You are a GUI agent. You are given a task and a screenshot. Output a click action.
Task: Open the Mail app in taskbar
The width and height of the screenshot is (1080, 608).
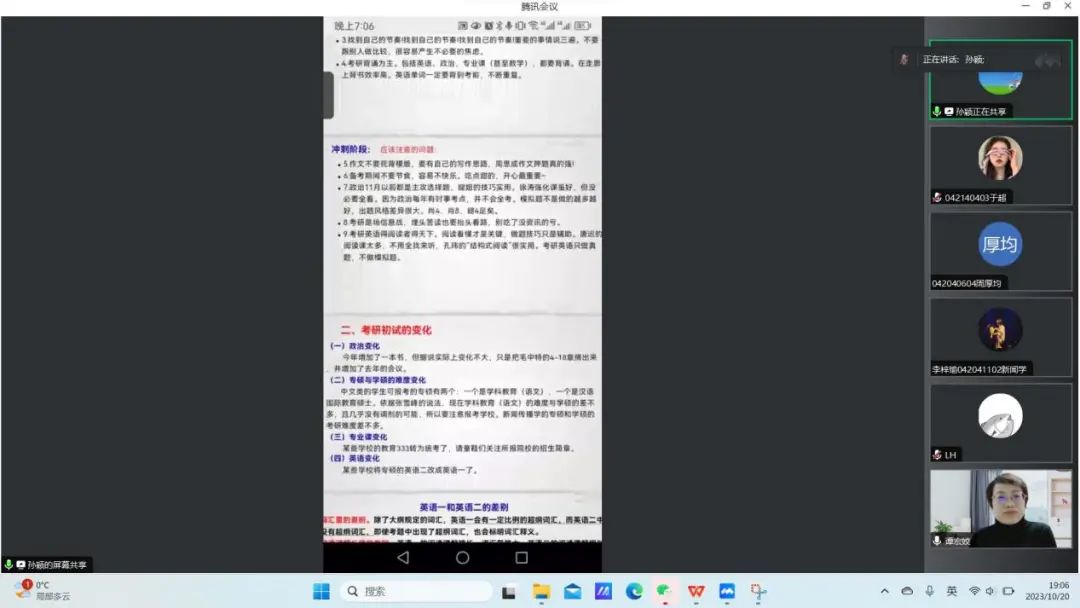[x=572, y=591]
